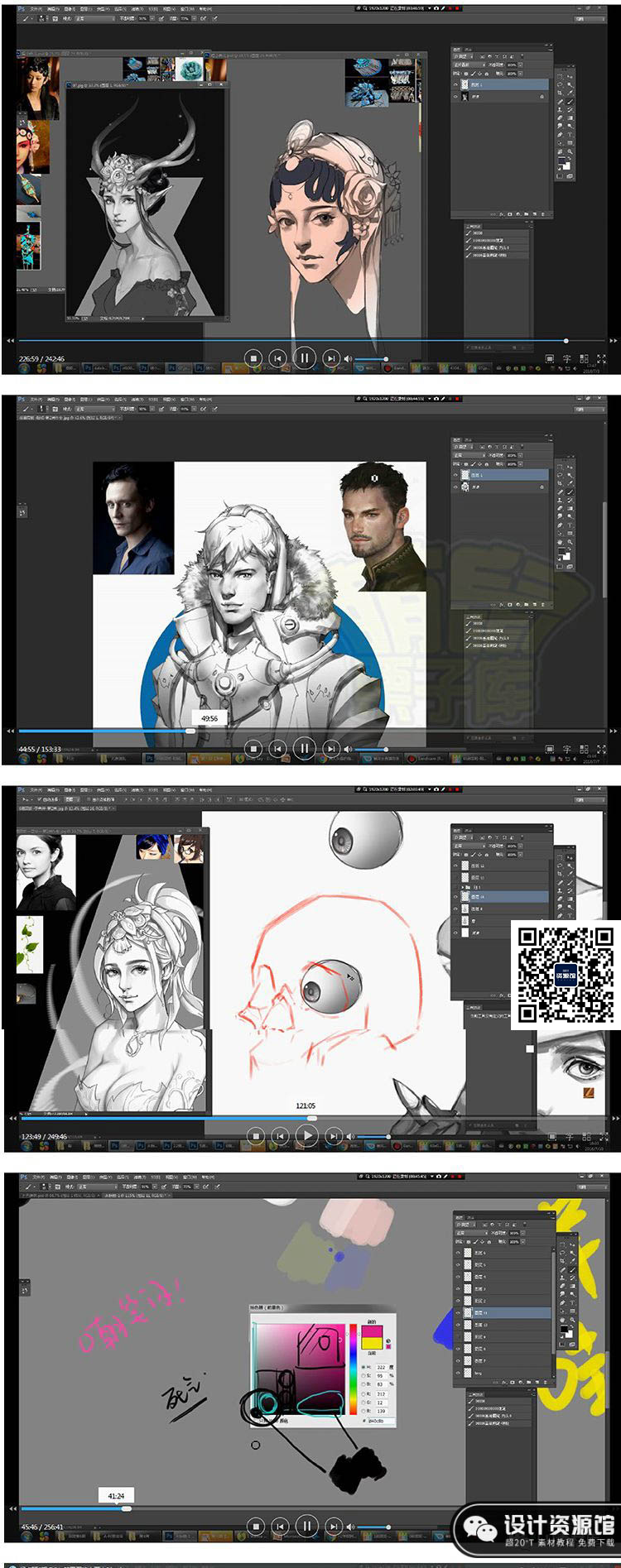Skip to previous clip in 45:46 player
This screenshot has height=1568, width=621.
coord(282,1526)
